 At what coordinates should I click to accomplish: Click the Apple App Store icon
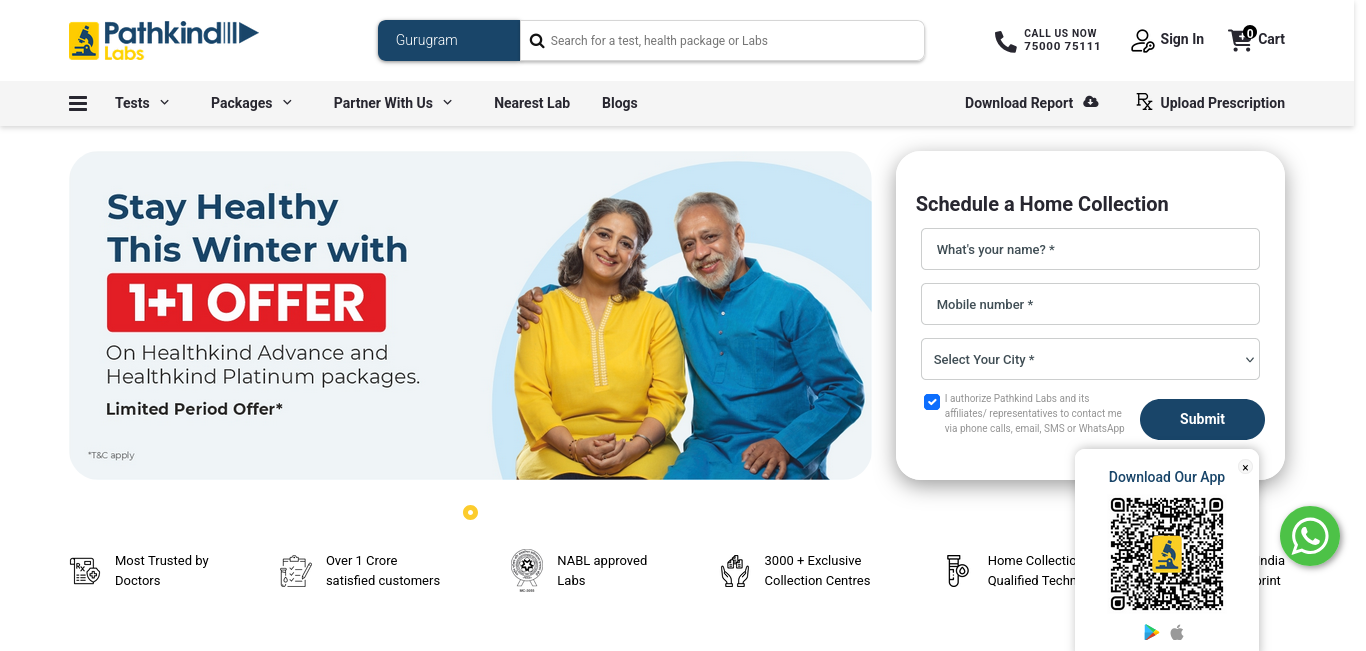1177,632
